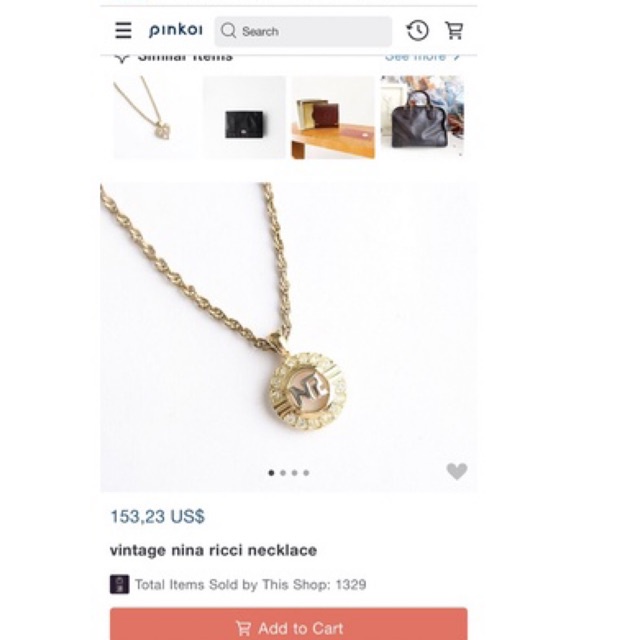Select the first image carousel dot

(271, 473)
